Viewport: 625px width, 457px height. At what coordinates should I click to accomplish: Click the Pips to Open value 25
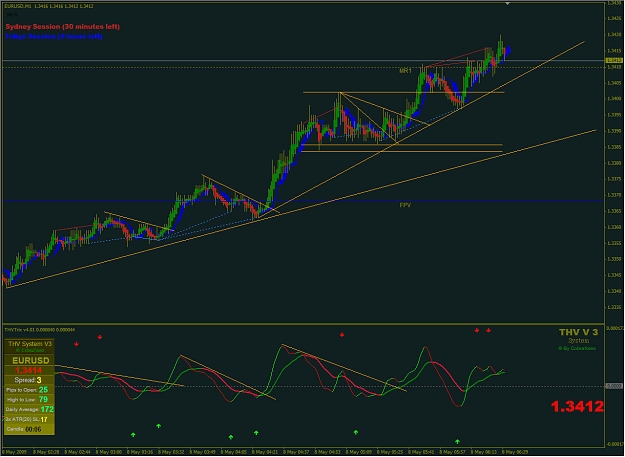43,390
